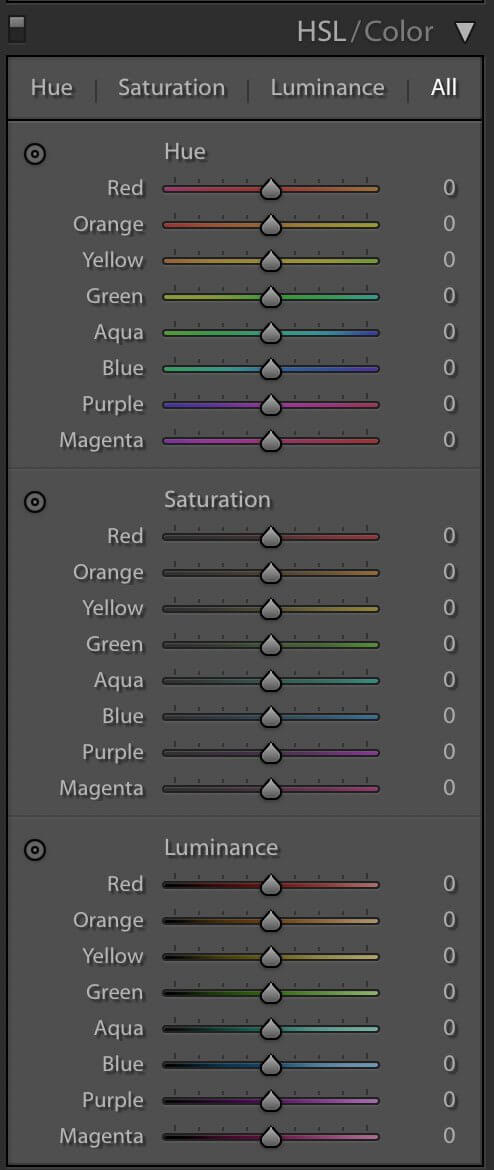Switch to the Luminance tab
This screenshot has height=1170, width=494.
327,87
